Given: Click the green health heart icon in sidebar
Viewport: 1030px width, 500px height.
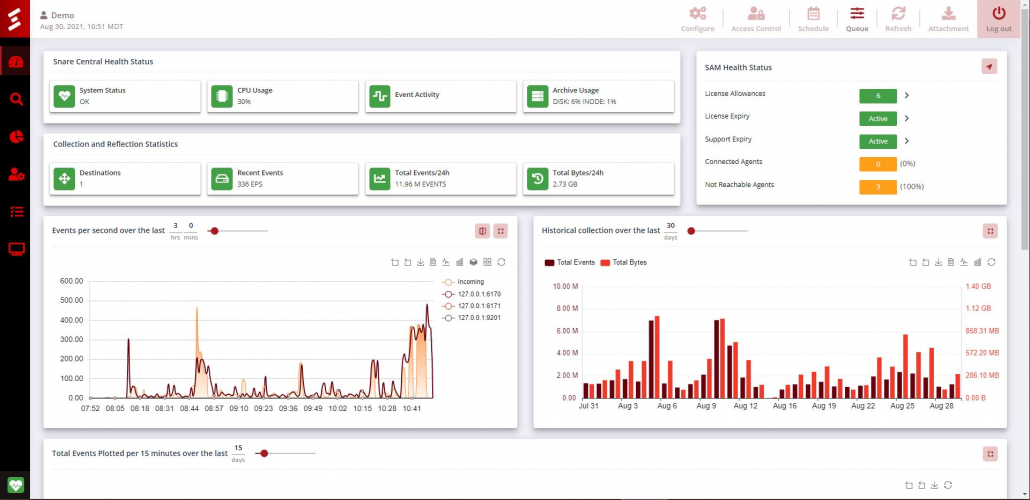Looking at the screenshot, I should coord(16,486).
